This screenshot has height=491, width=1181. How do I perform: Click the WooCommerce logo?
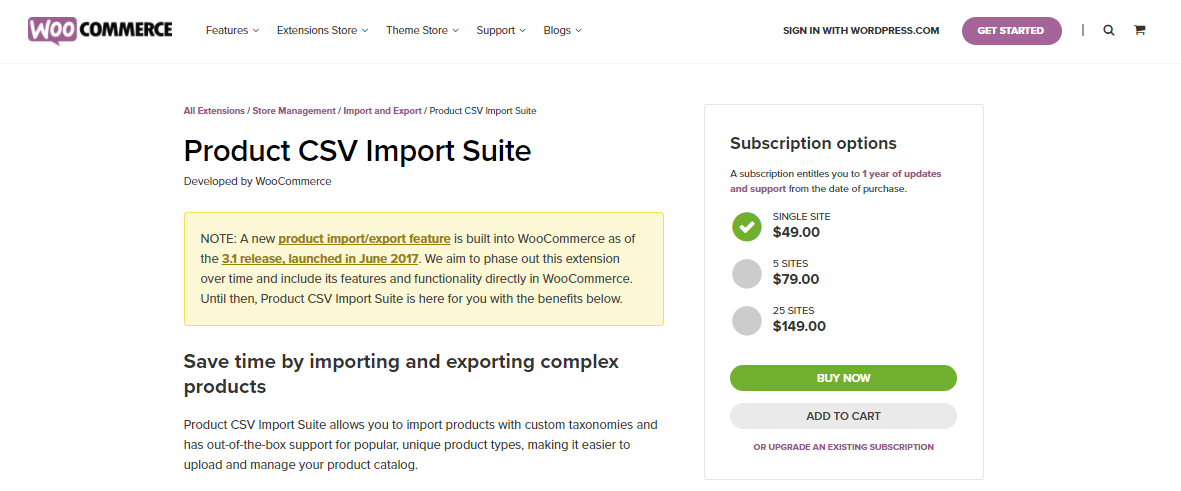pyautogui.click(x=100, y=30)
